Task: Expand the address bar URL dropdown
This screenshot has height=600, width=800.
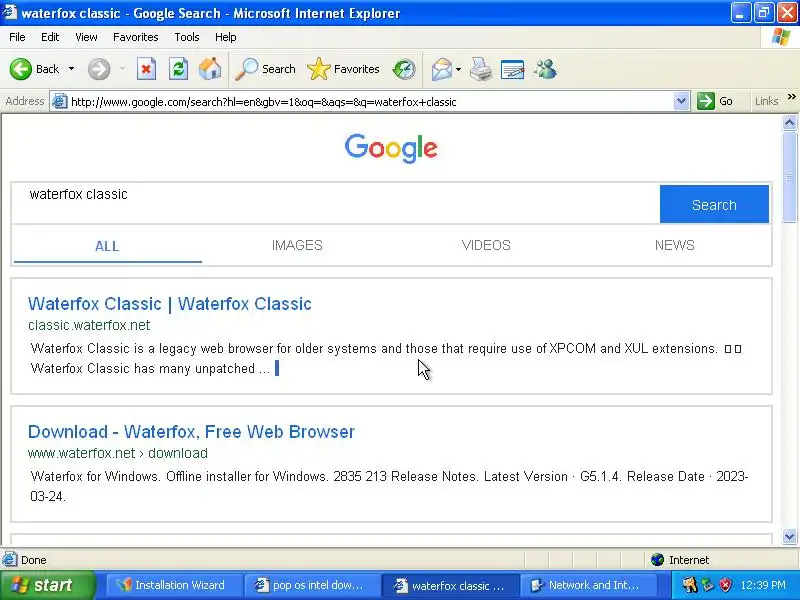Action: point(681,101)
